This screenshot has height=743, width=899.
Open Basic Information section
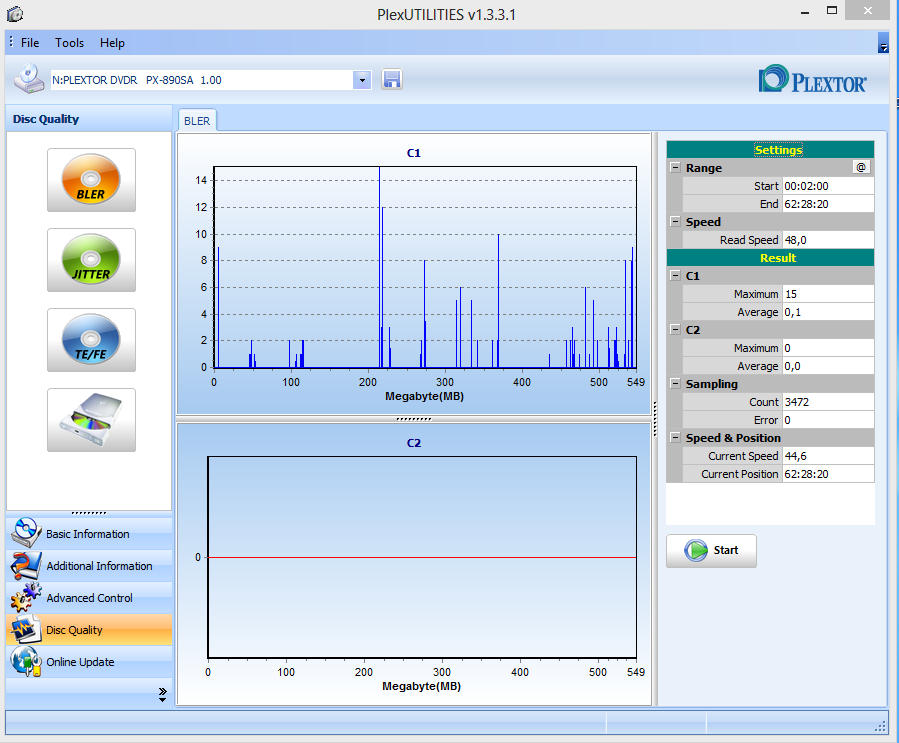89,534
